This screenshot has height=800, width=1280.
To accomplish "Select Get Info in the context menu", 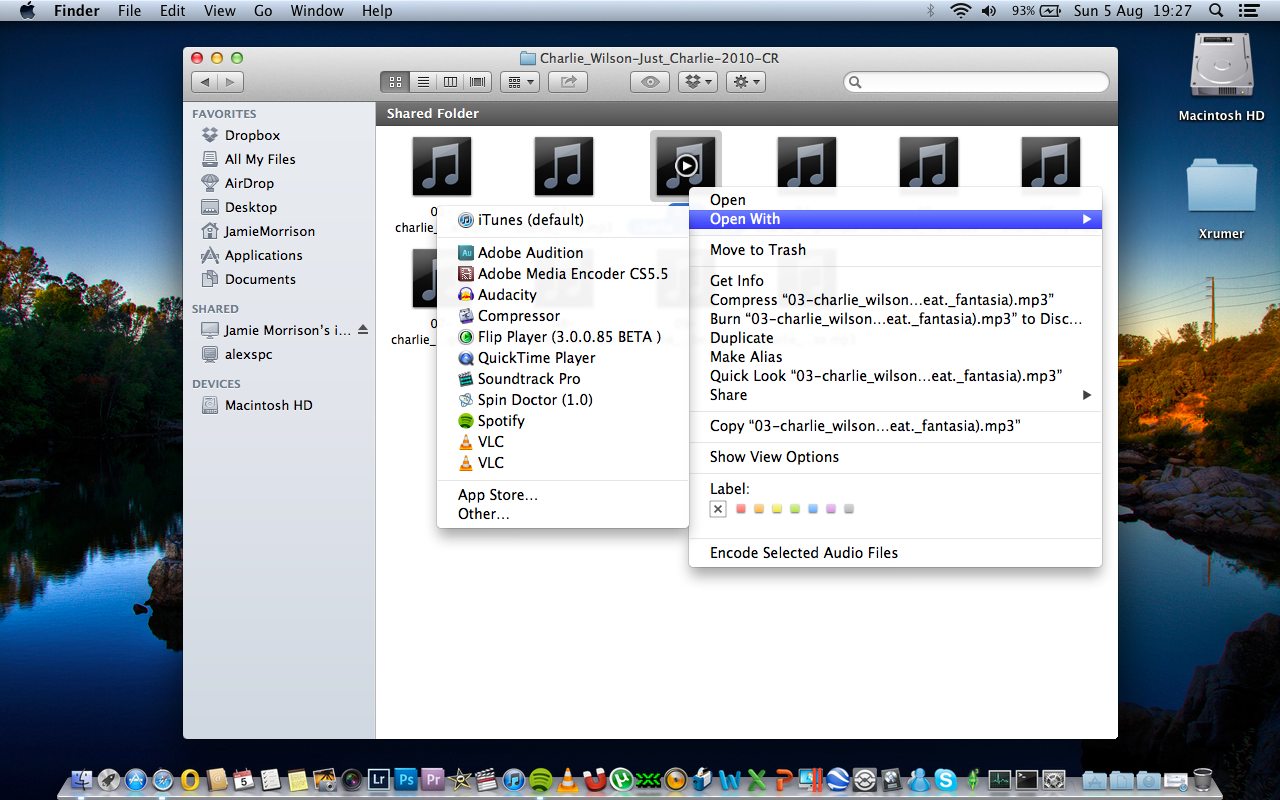I will point(895,281).
